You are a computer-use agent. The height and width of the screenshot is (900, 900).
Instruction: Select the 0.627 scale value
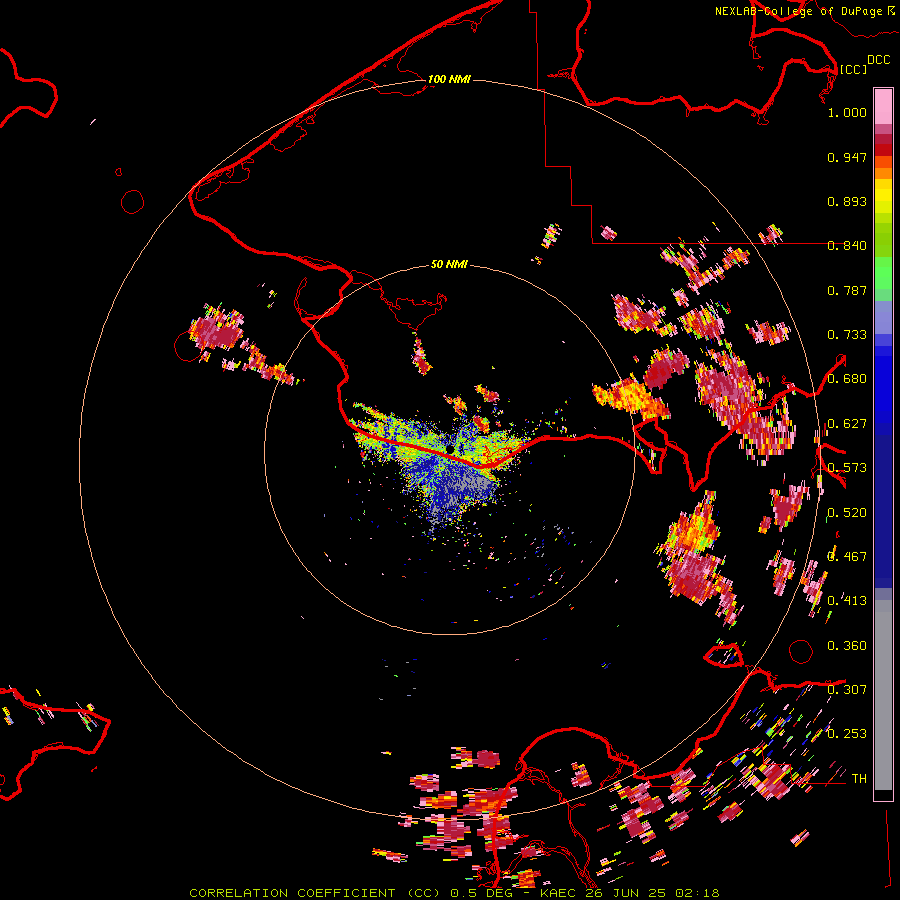(x=847, y=424)
